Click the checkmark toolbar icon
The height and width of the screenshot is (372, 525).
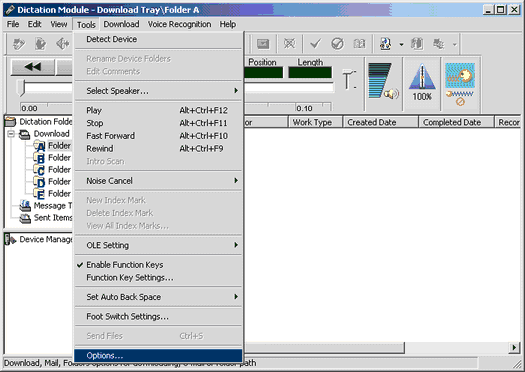(x=315, y=44)
